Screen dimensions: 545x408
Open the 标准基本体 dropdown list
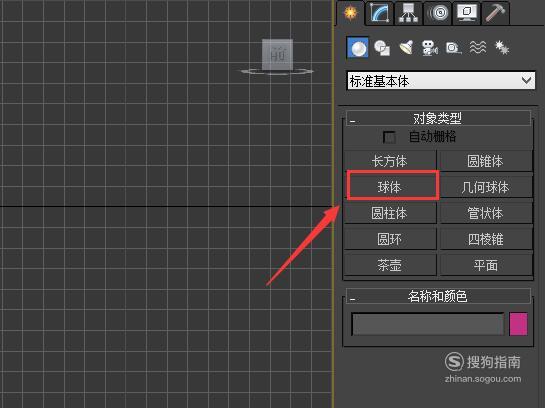[441, 81]
